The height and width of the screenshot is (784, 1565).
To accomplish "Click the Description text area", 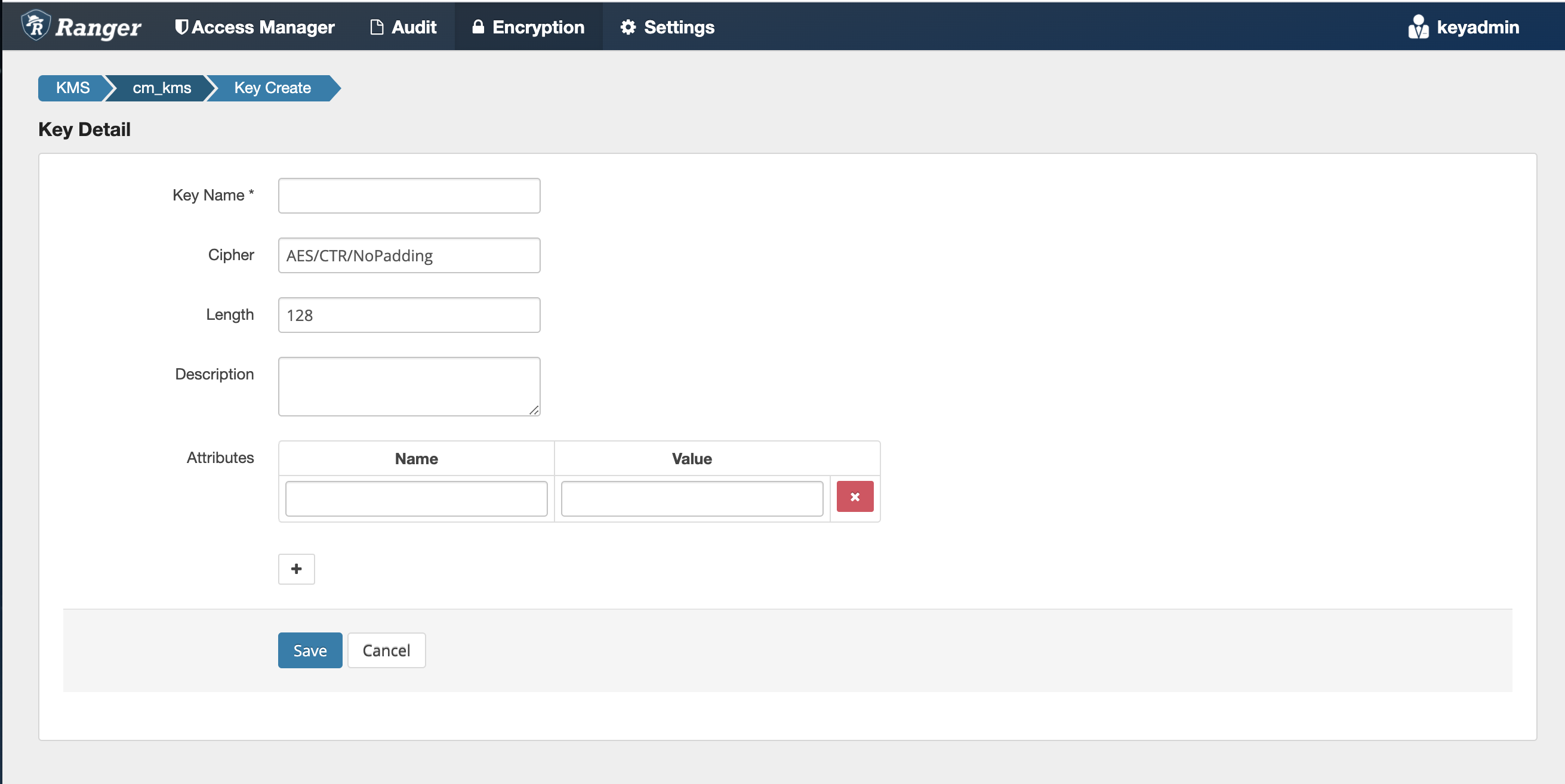I will (409, 386).
